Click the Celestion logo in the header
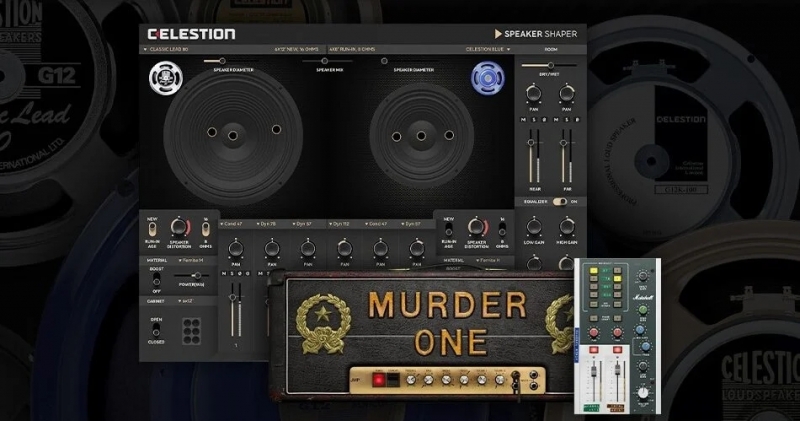Viewport: 800px width, 421px height. 191,34
